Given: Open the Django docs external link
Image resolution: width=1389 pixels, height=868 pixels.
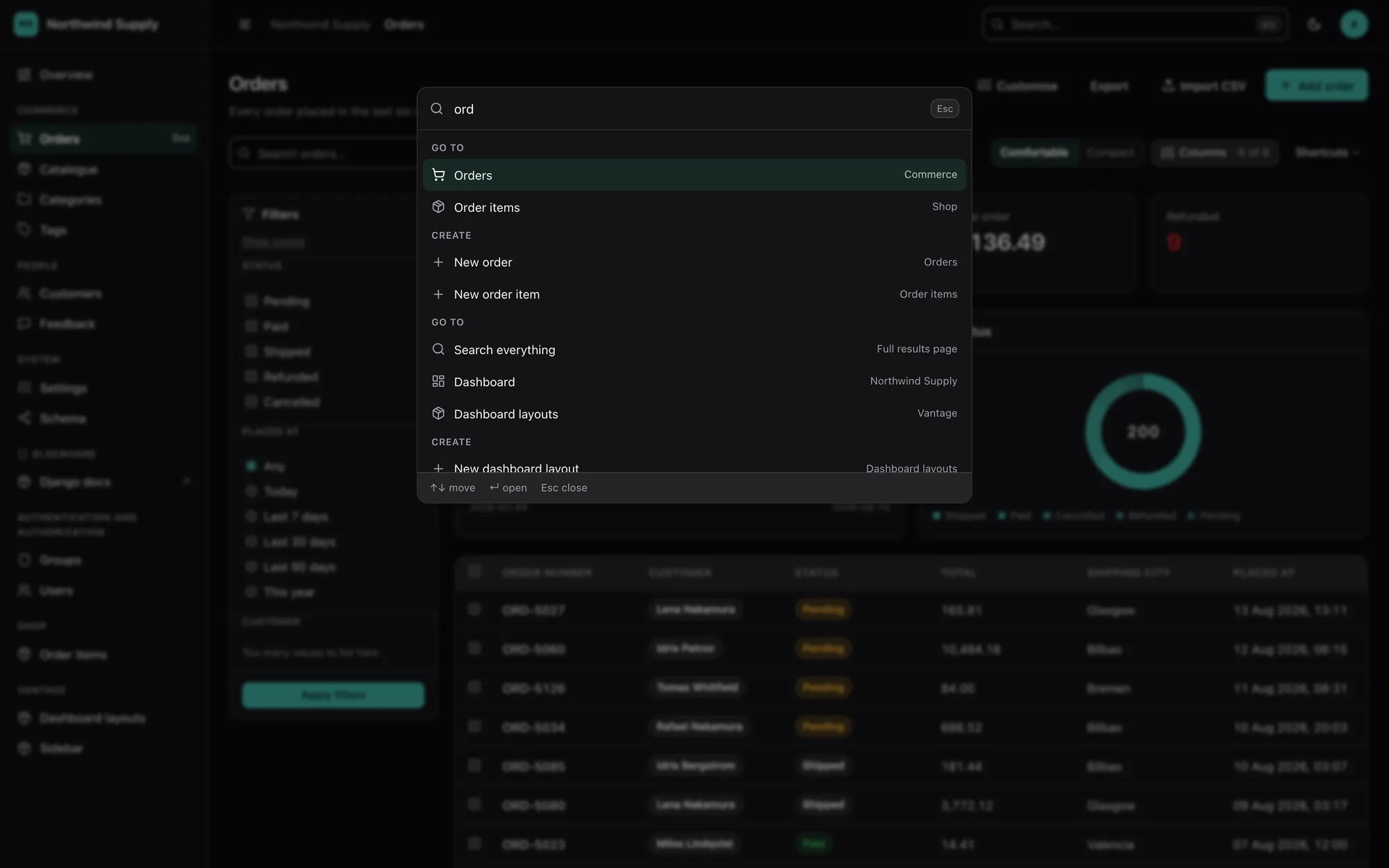Looking at the screenshot, I should click(x=104, y=482).
